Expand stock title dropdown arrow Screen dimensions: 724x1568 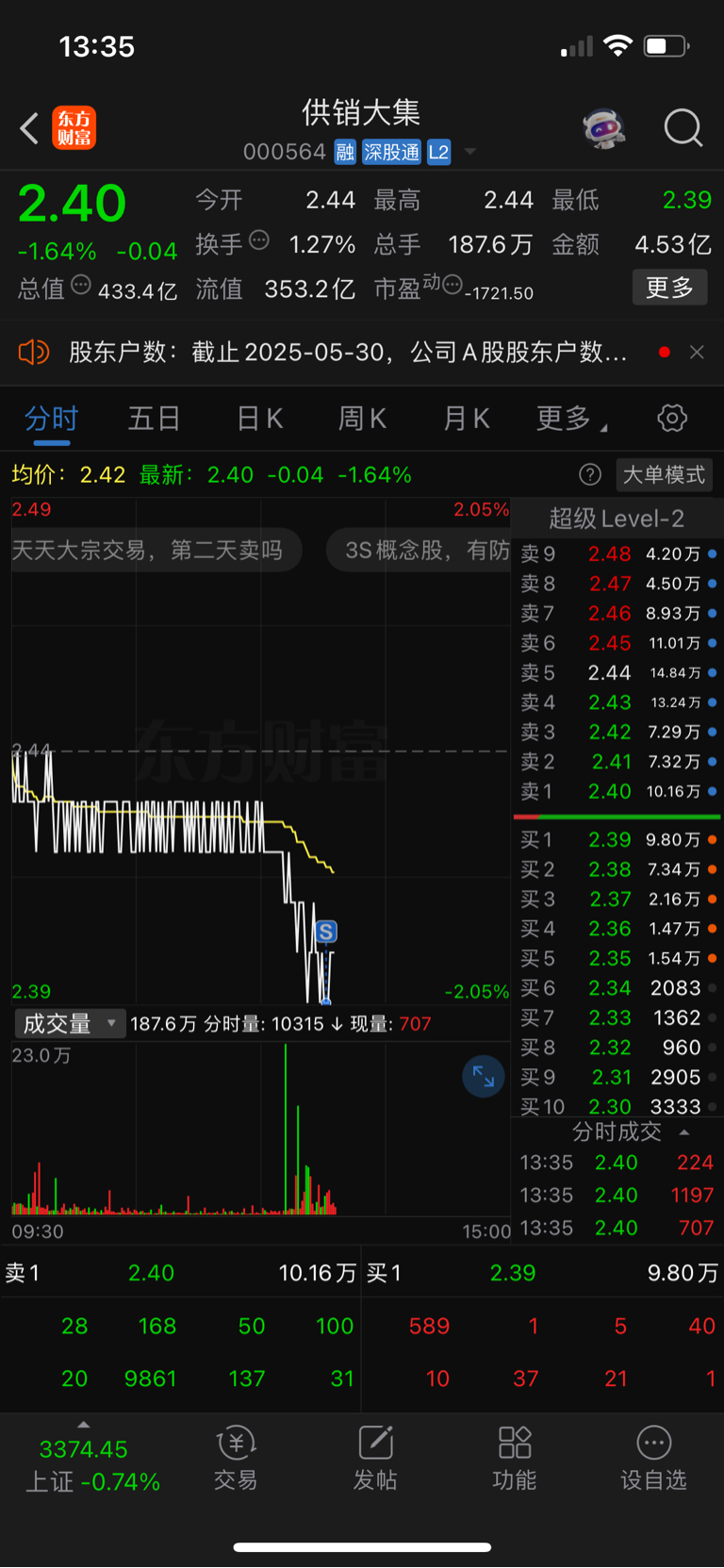coord(469,152)
